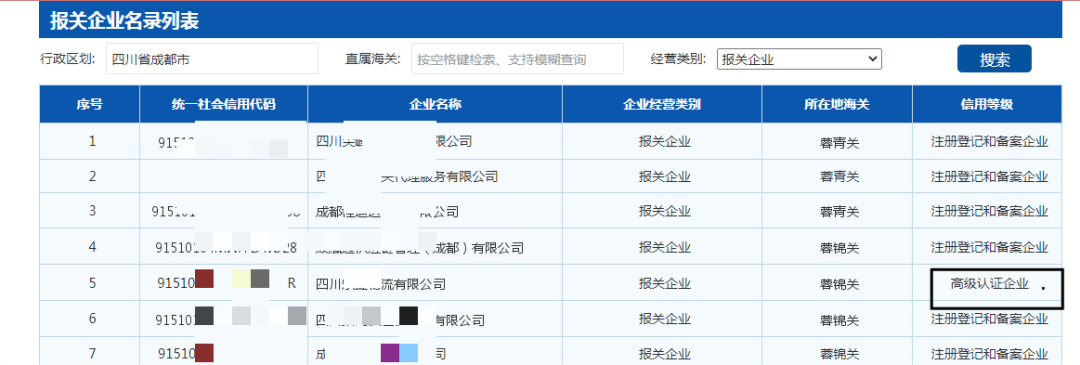Viewport: 1080px width, 365px height.
Task: Select the 企业名称 column header
Action: 435,105
